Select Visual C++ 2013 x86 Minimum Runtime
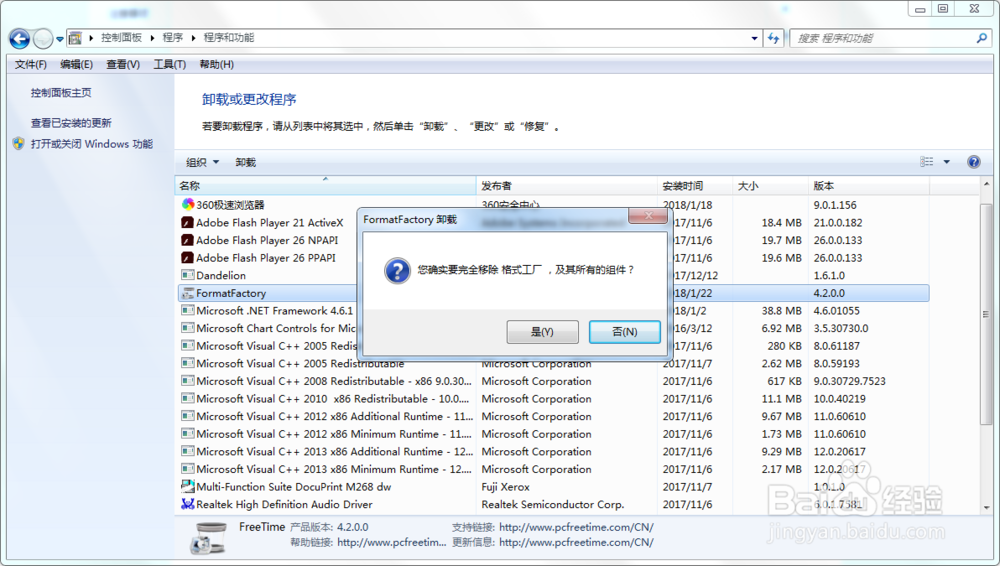The height and width of the screenshot is (566, 1000). click(552, 469)
